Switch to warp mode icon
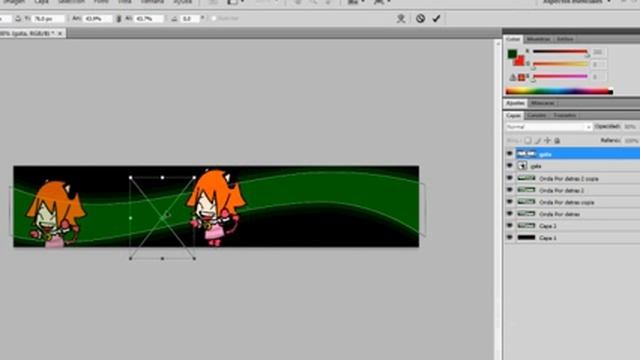Viewport: 640px width, 360px height. click(x=401, y=18)
